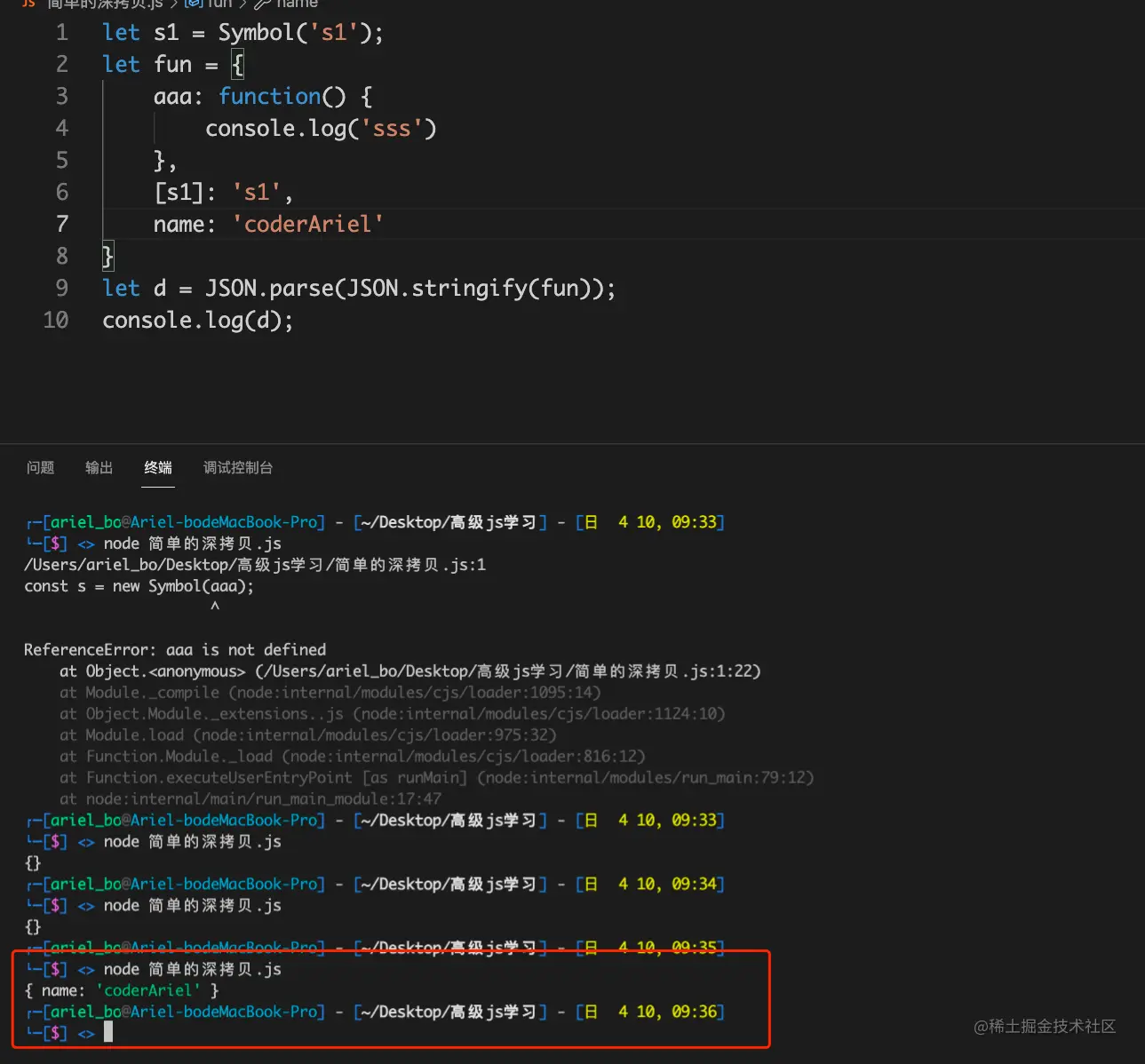The height and width of the screenshot is (1064, 1145).
Task: Click the Function.executeUserEntryPoint stack line
Action: (x=437, y=778)
